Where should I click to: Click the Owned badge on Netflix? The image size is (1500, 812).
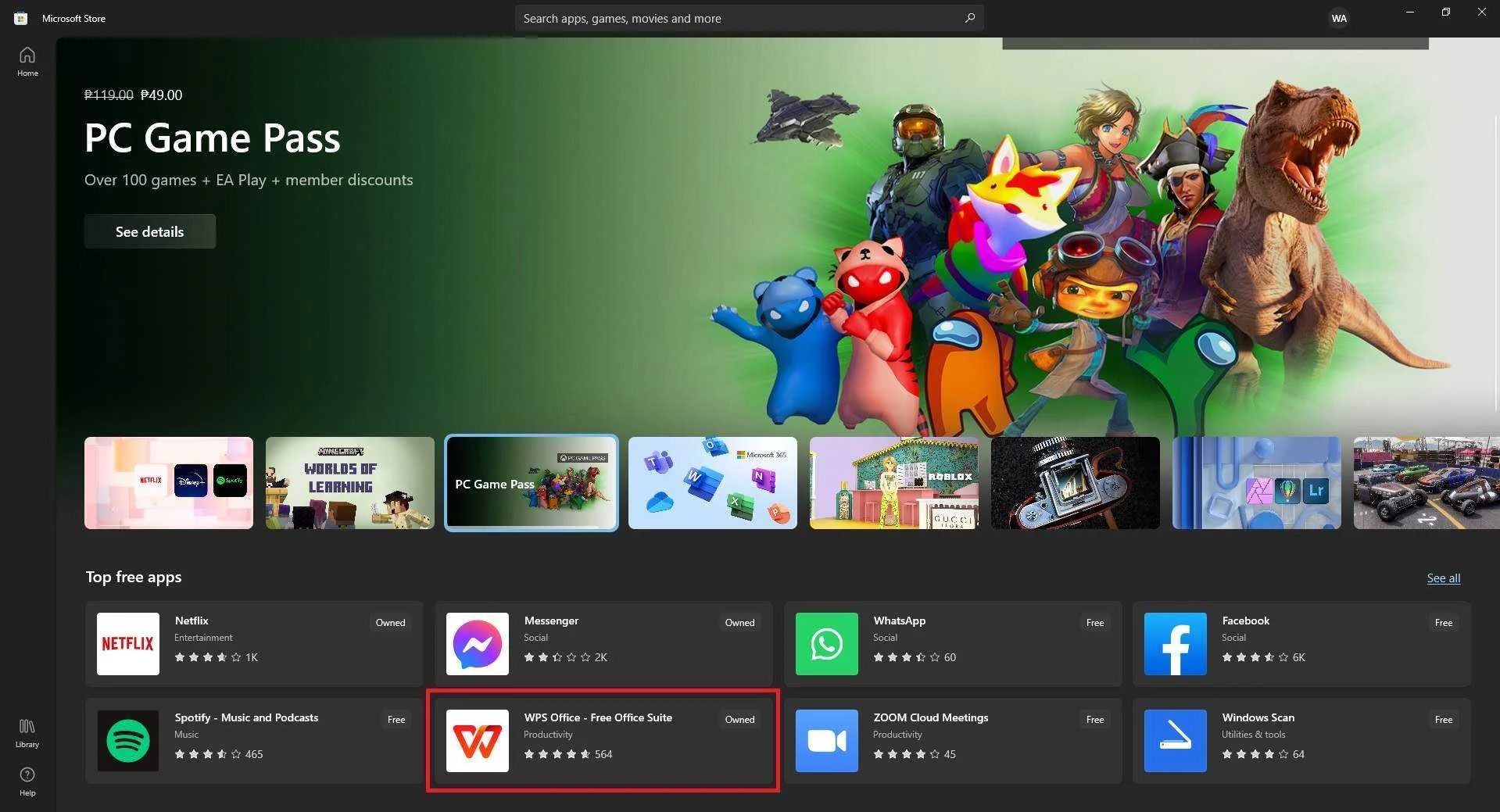(390, 623)
